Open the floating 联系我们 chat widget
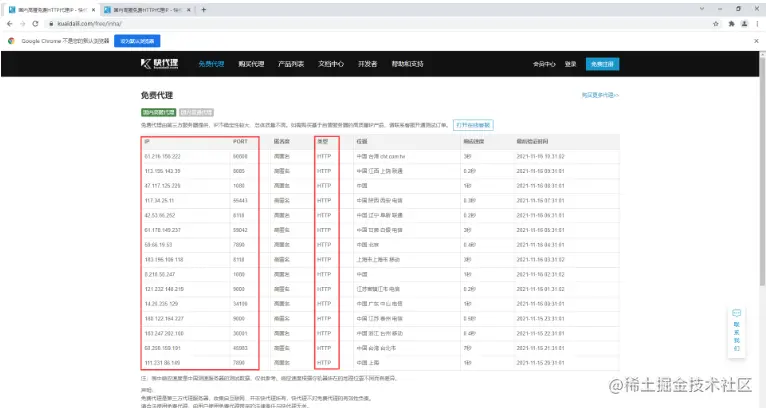Image resolution: width=766 pixels, height=408 pixels. pos(737,331)
